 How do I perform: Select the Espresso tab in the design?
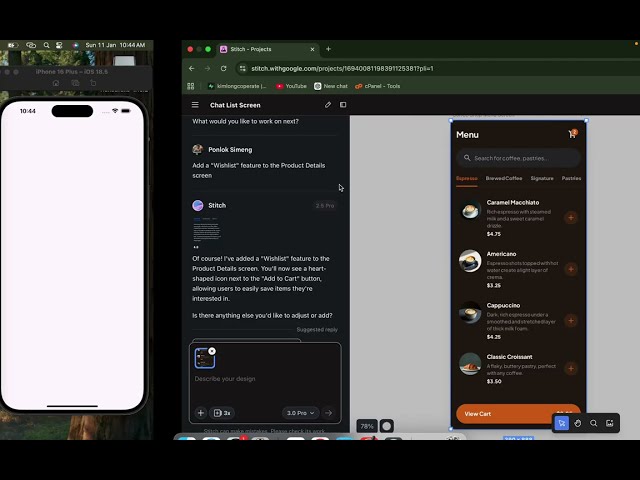point(467,178)
